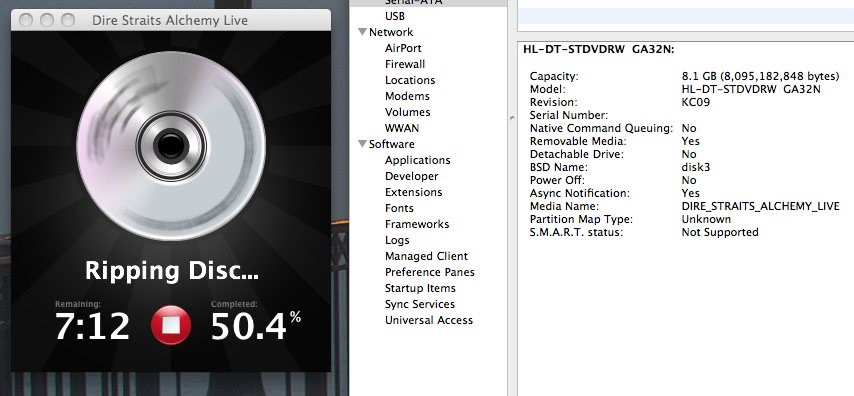This screenshot has height=396, width=854.
Task: Select the Network category heading
Action: 391,32
